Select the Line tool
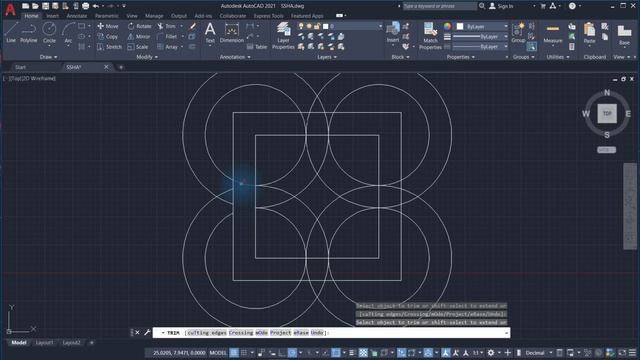The width and height of the screenshot is (640, 360). pos(11,33)
